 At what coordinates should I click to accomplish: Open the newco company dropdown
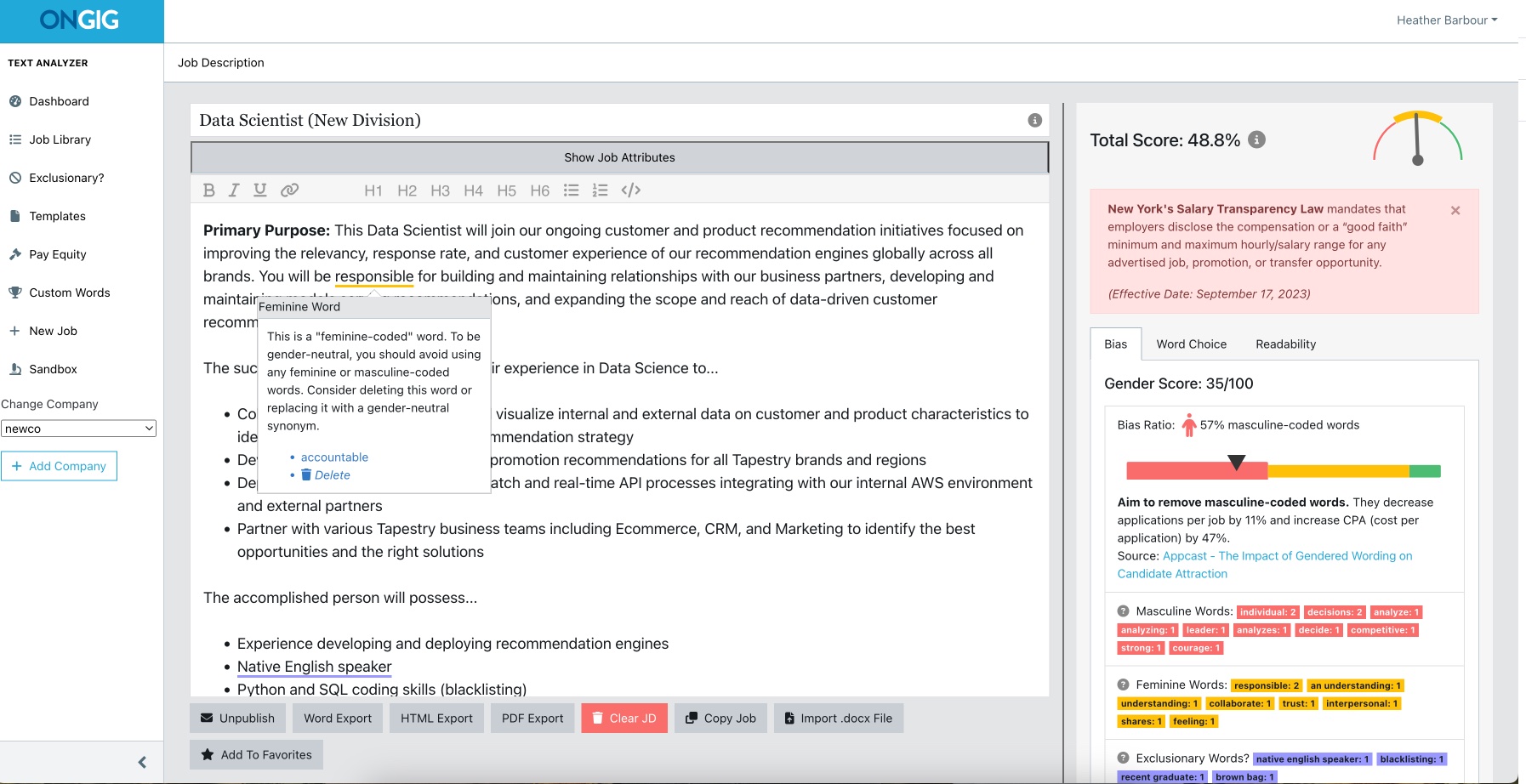click(78, 429)
